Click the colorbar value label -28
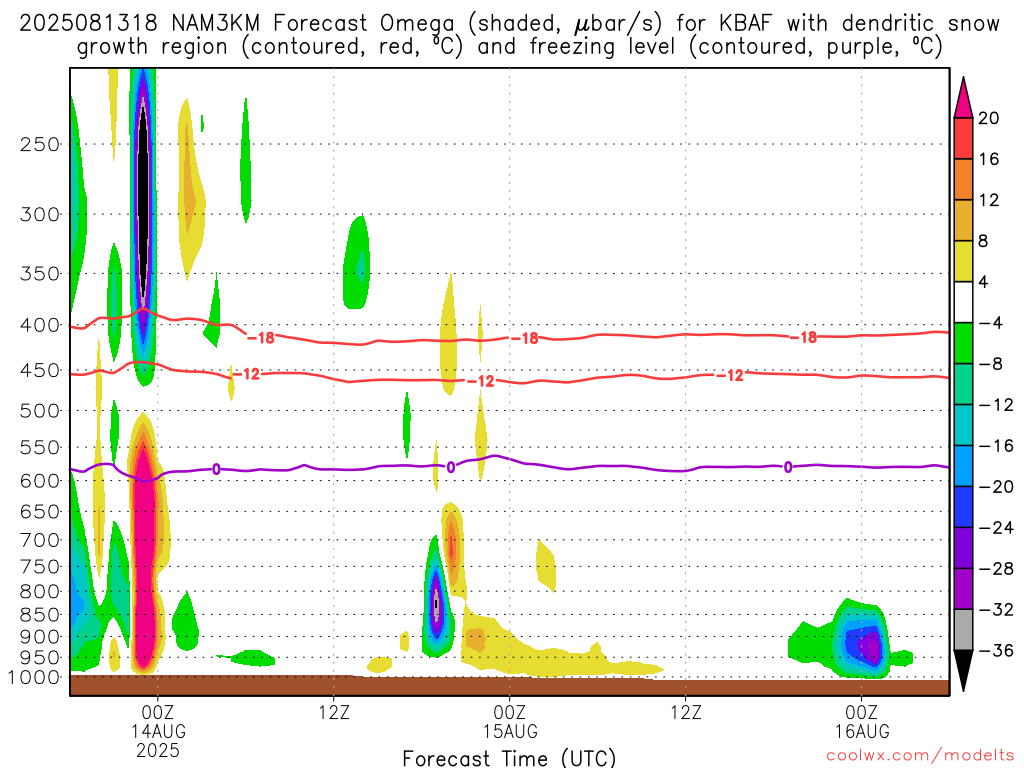Image resolution: width=1024 pixels, height=768 pixels. click(x=996, y=569)
